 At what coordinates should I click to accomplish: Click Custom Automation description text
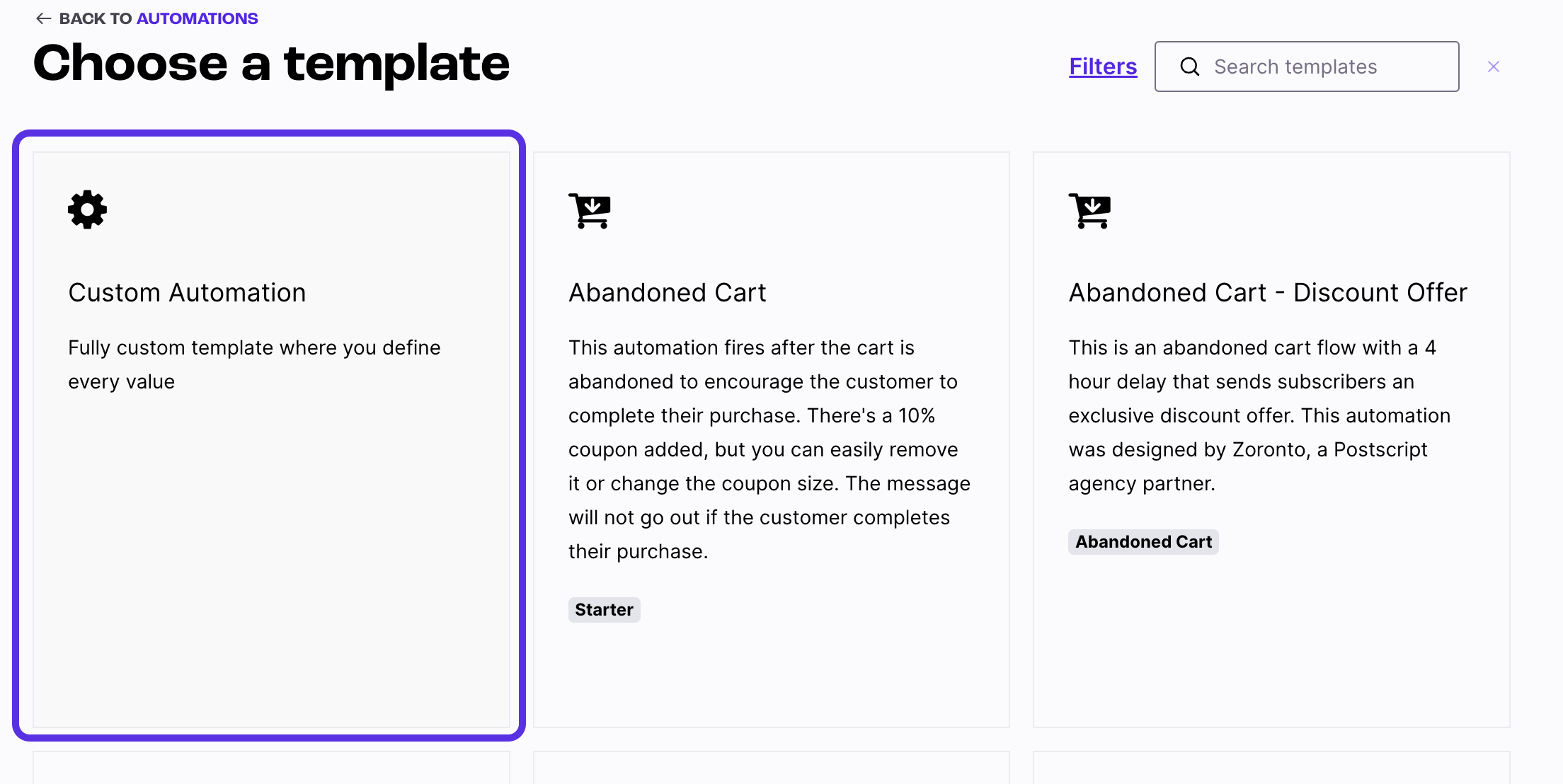pos(254,364)
